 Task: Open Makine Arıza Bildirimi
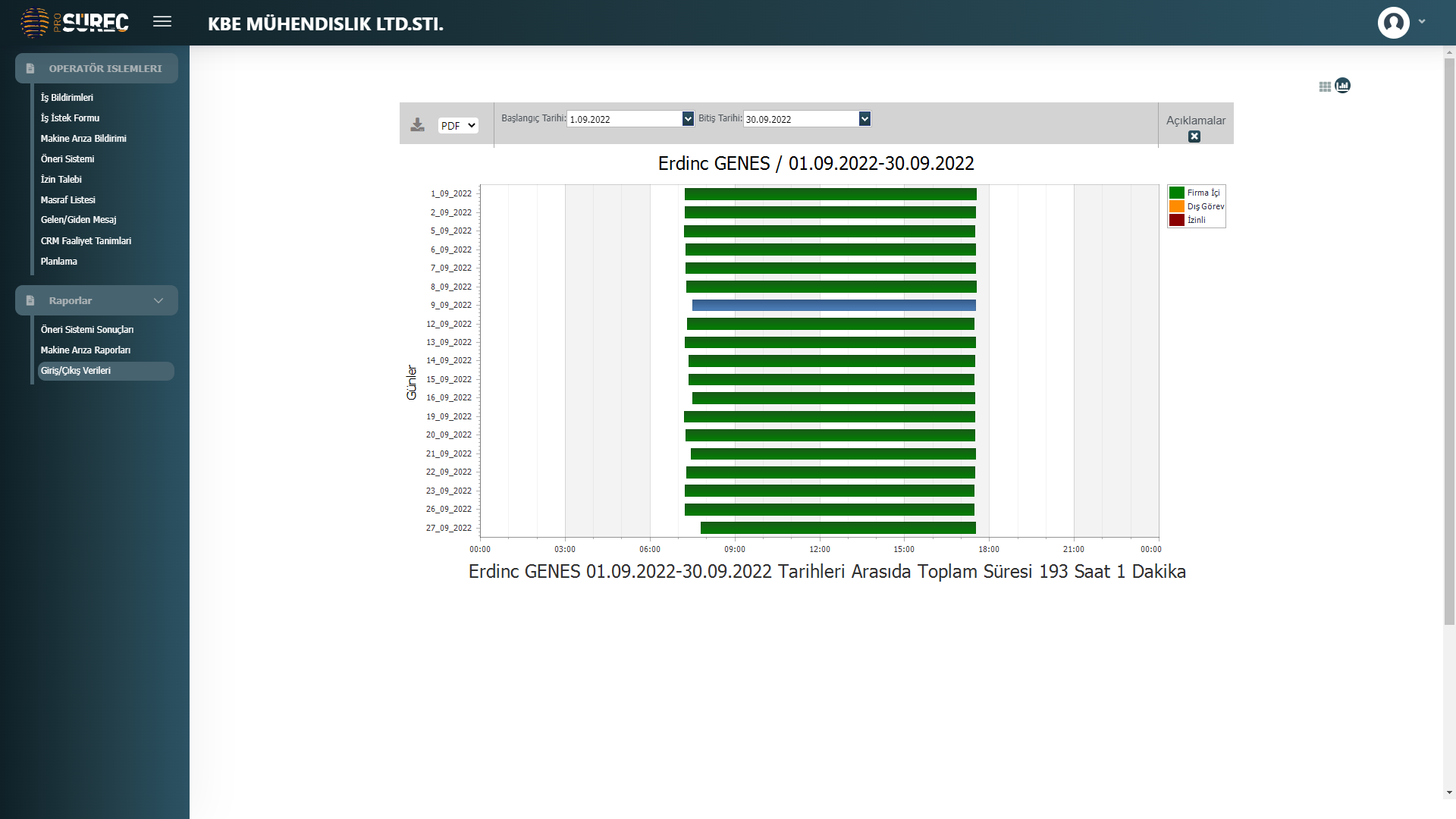tap(83, 139)
